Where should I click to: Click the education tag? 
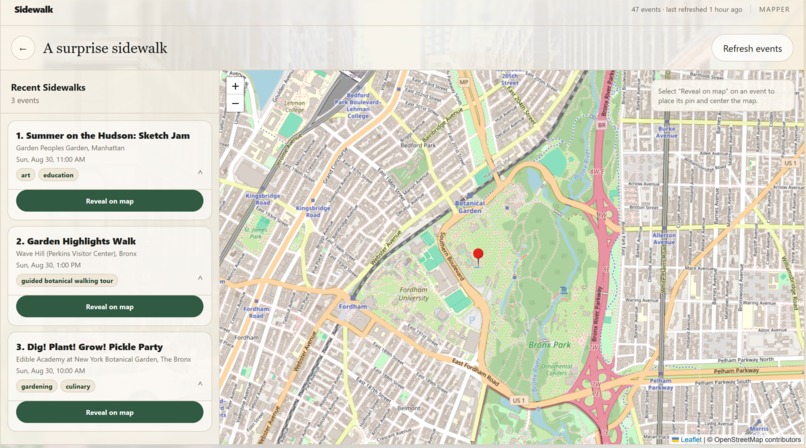58,175
